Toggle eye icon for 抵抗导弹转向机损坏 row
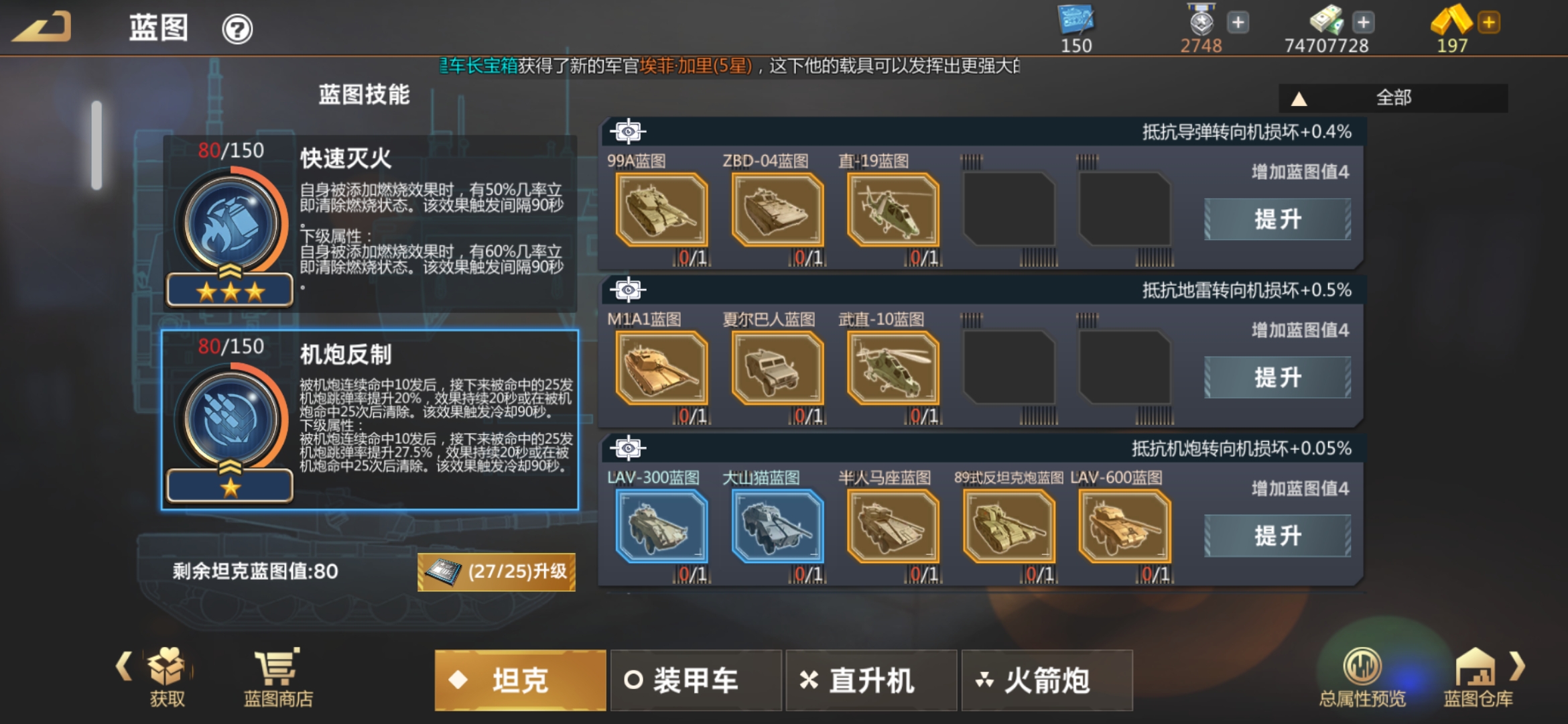Viewport: 1568px width, 724px height. [x=628, y=131]
